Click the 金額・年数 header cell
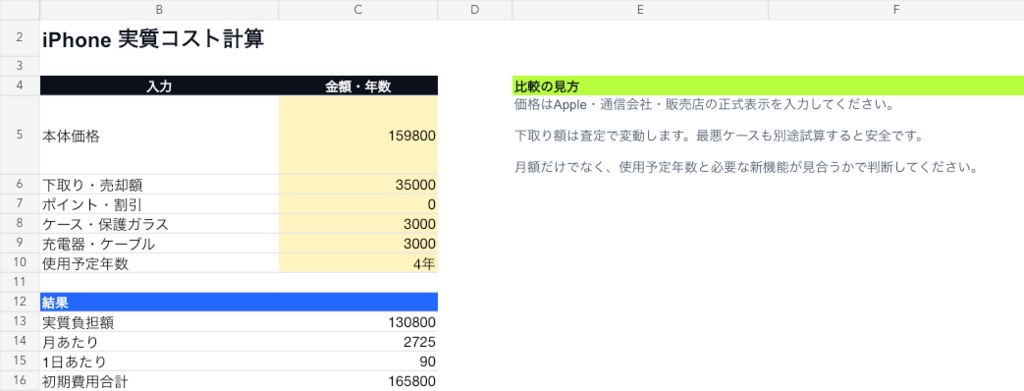 (358, 86)
